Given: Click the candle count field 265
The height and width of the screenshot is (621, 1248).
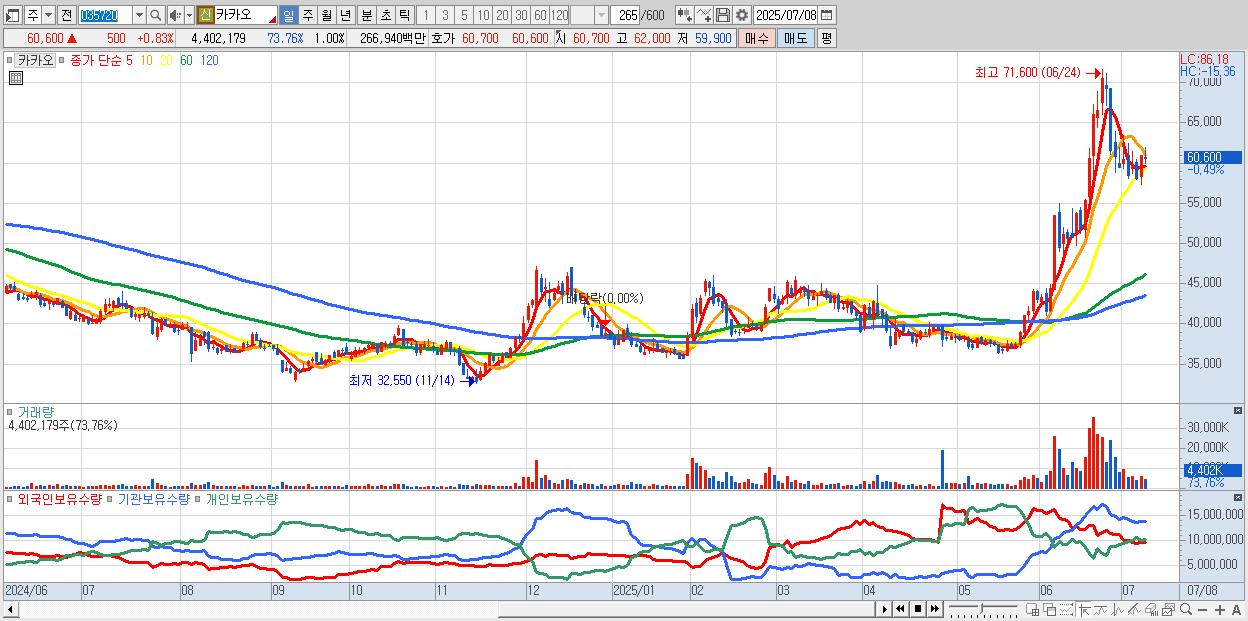Looking at the screenshot, I should click(627, 15).
